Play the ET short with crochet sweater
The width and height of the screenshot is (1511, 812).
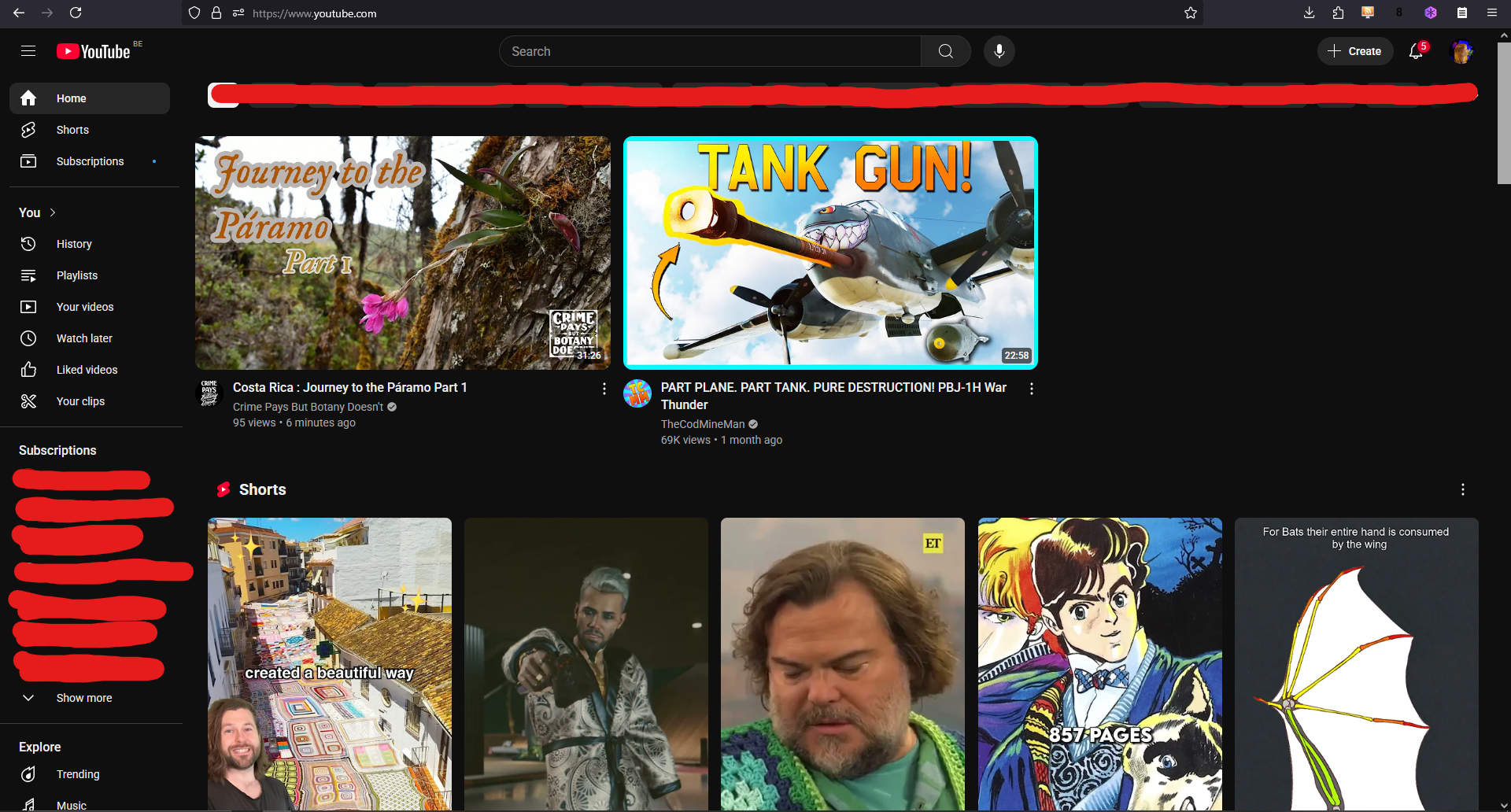843,664
